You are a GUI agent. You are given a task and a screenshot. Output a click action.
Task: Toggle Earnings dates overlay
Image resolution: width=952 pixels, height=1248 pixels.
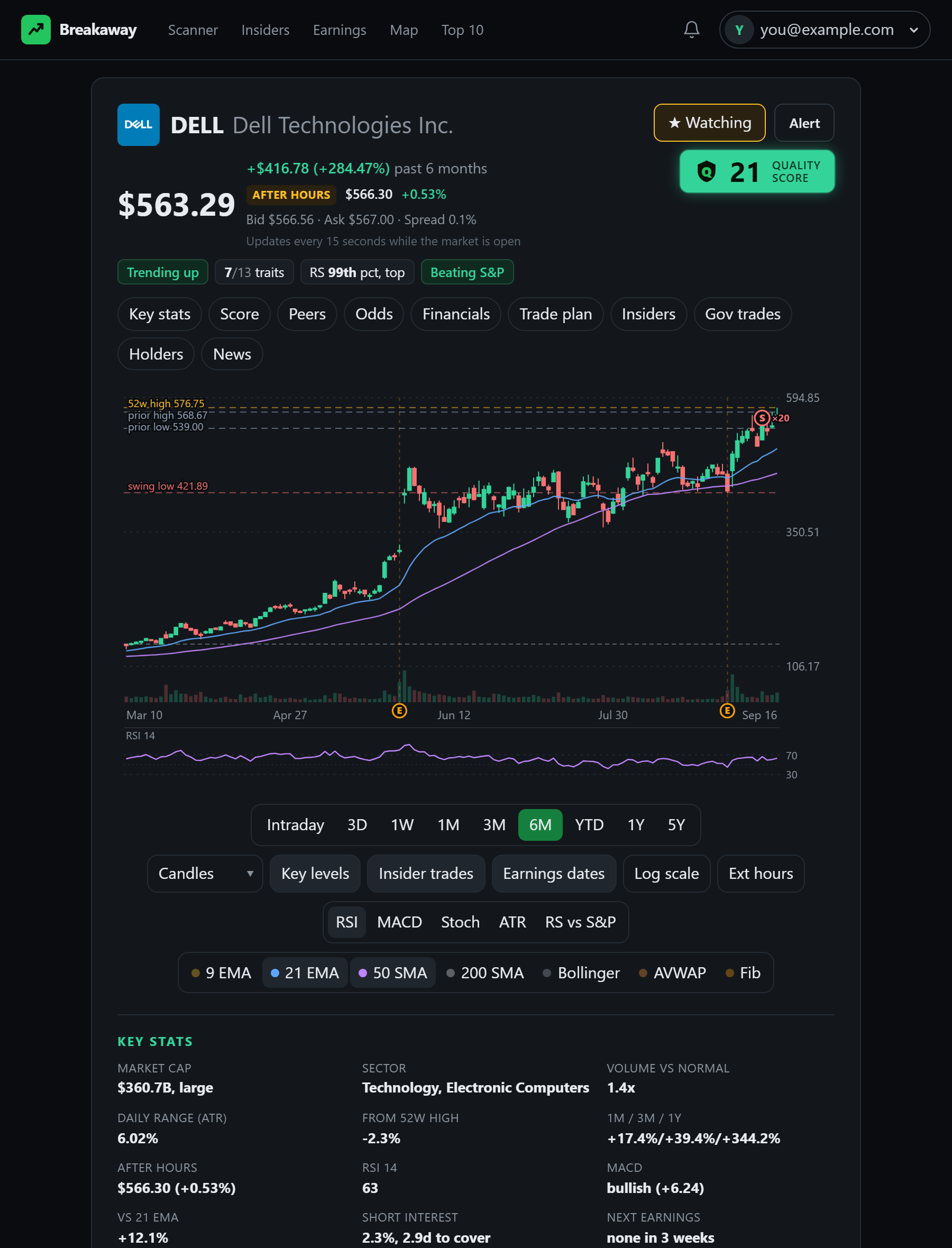point(554,873)
